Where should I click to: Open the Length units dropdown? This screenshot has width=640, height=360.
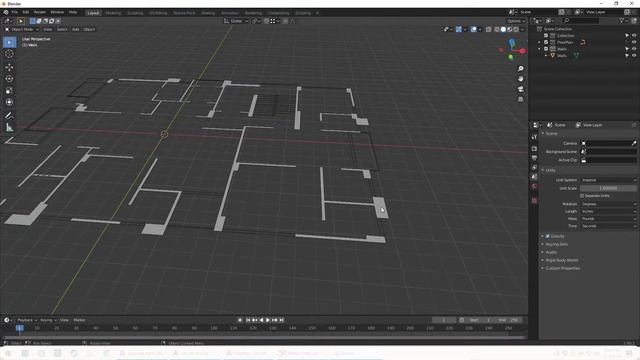(608, 211)
